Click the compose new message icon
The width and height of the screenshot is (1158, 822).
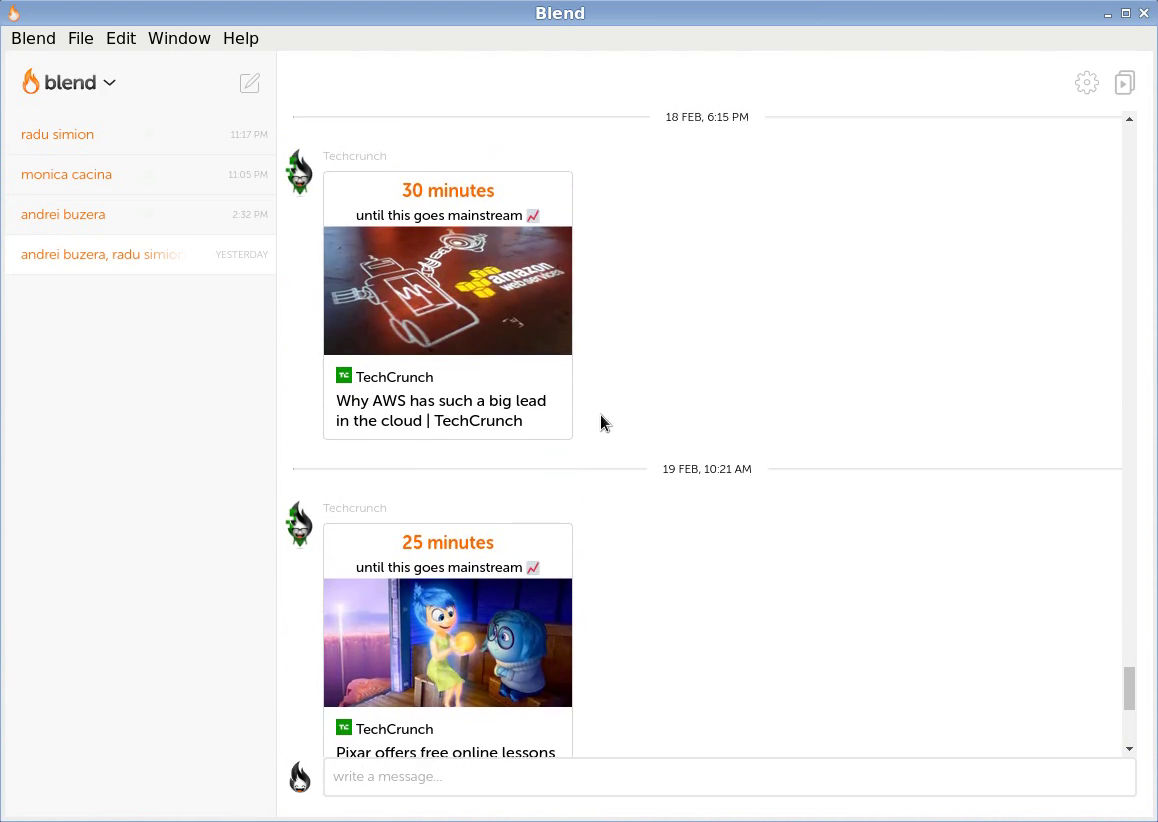pos(250,83)
